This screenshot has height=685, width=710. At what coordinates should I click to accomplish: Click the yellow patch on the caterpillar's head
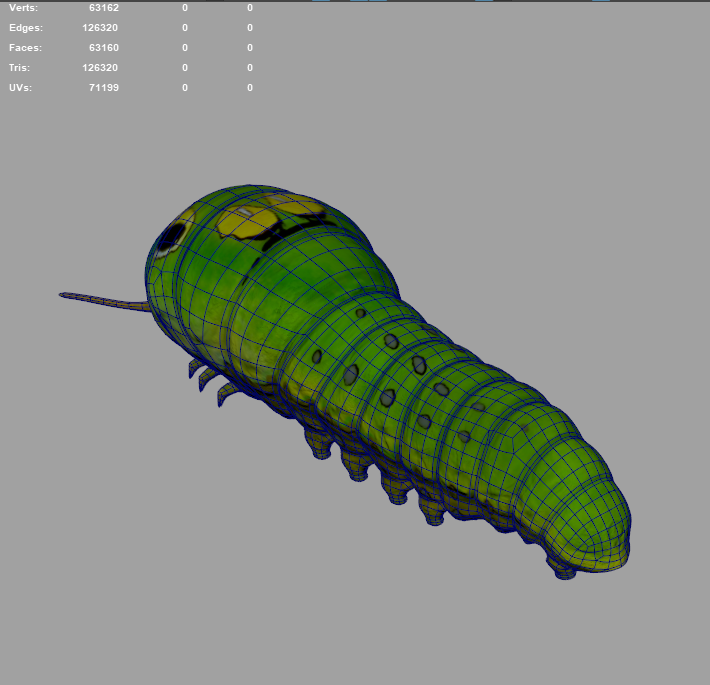(x=238, y=224)
